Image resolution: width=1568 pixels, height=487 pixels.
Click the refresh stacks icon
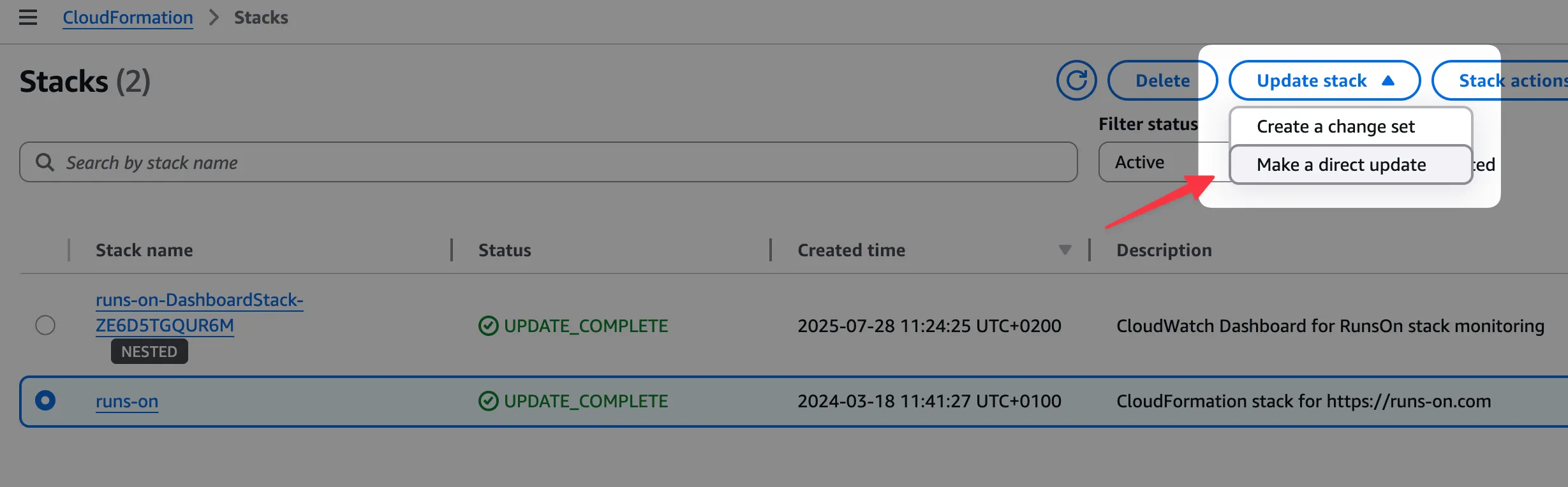tap(1076, 80)
